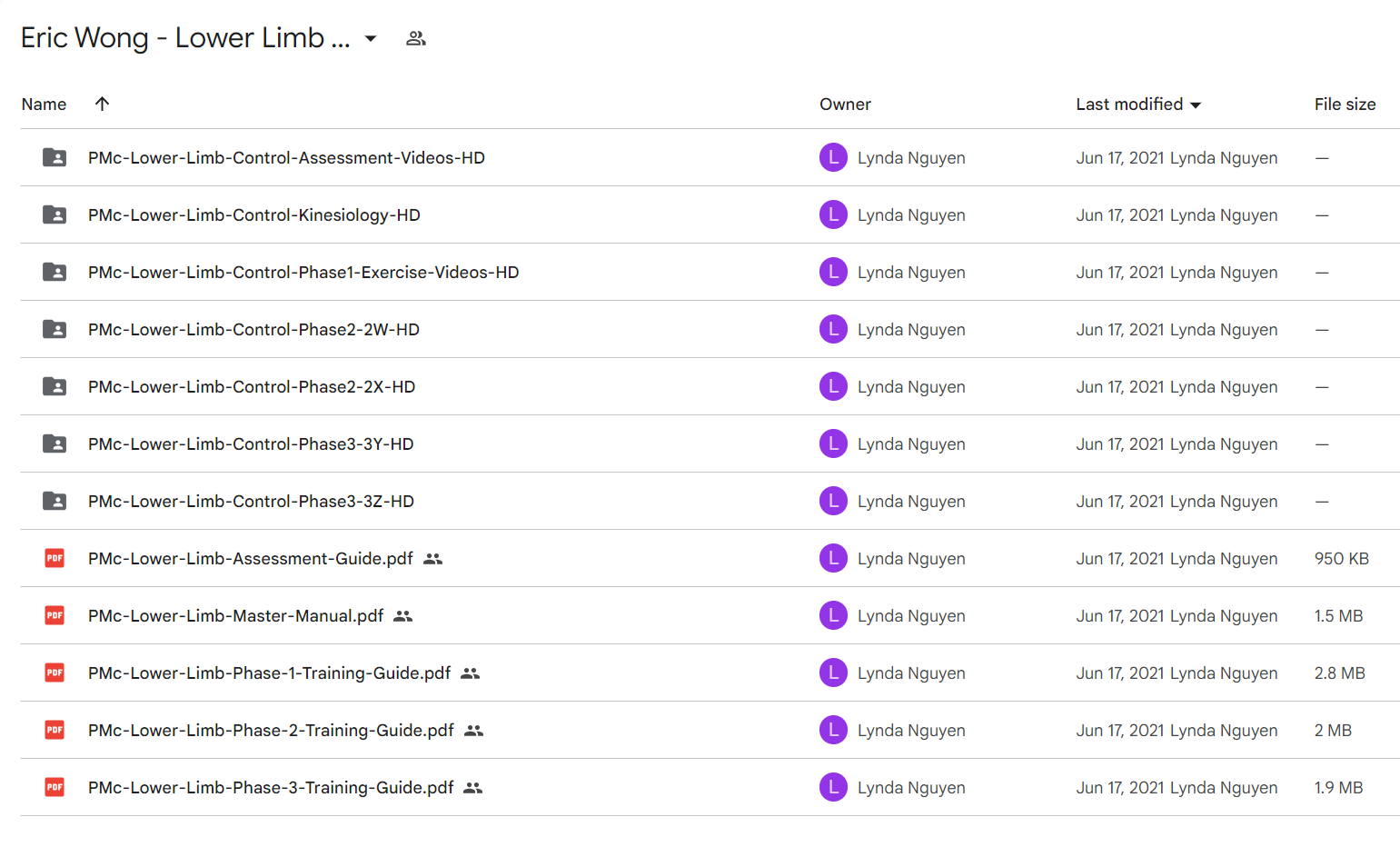Click Lynda Nguyen owner name in Phase3-3Y-HD row
1400x857 pixels.
pyautogui.click(x=911, y=444)
